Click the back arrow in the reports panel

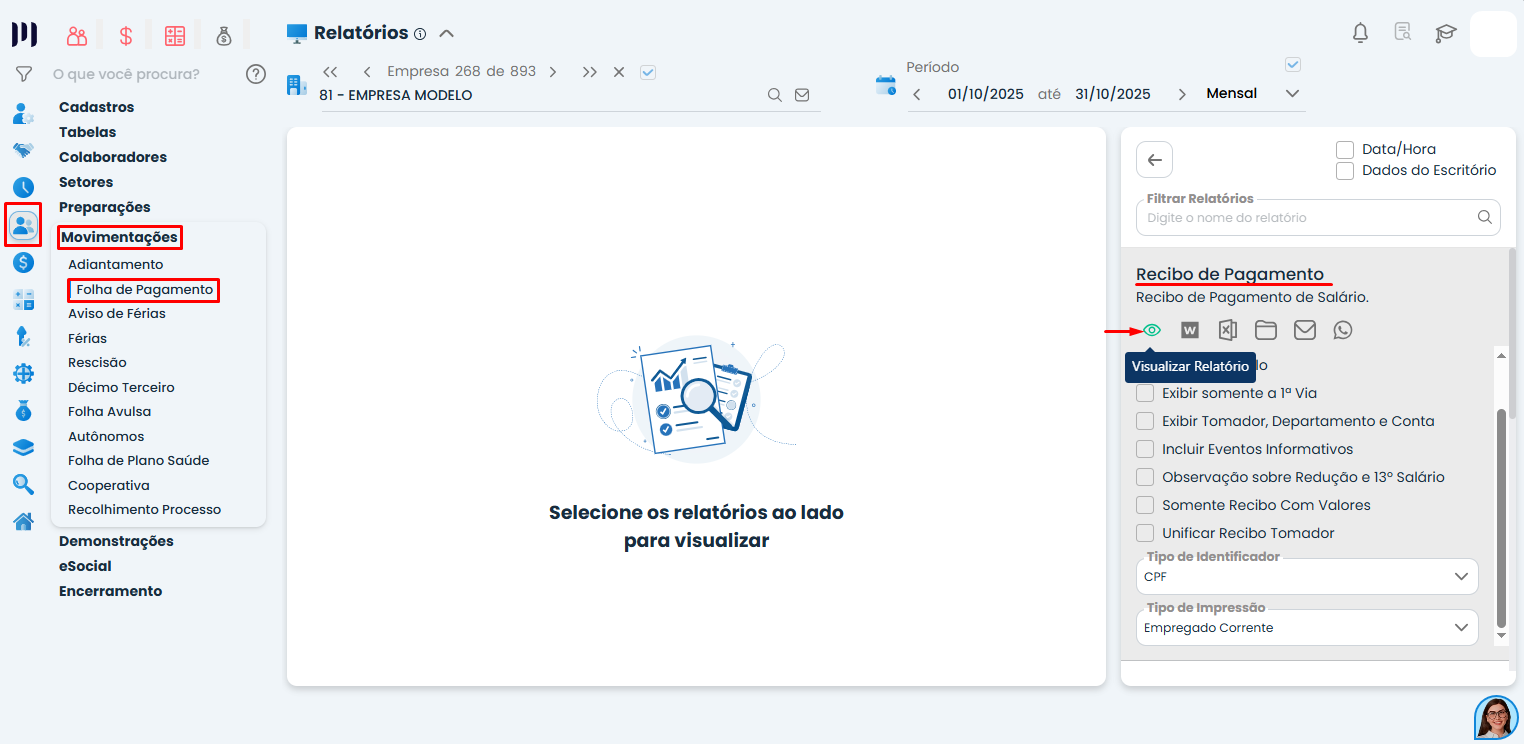[x=1154, y=159]
